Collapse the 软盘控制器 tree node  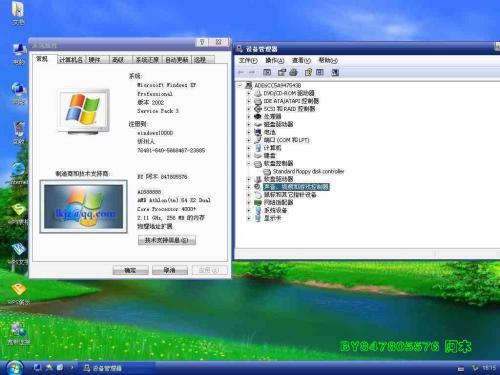pos(249,164)
